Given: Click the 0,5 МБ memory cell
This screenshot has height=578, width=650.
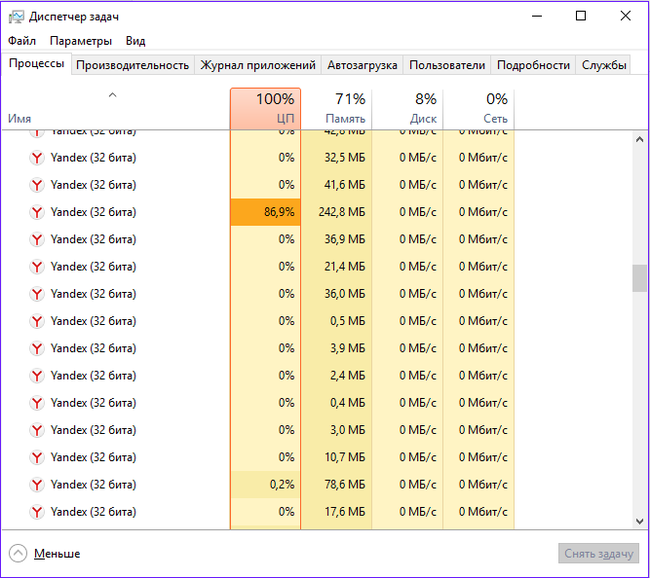Looking at the screenshot, I should 336,321.
